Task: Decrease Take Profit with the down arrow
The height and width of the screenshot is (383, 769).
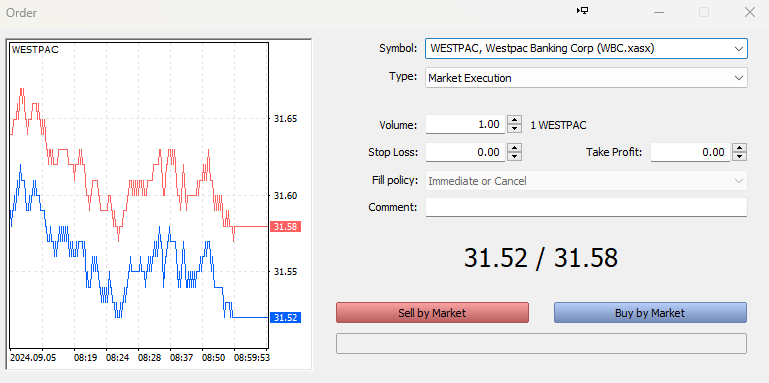Action: pyautogui.click(x=739, y=156)
